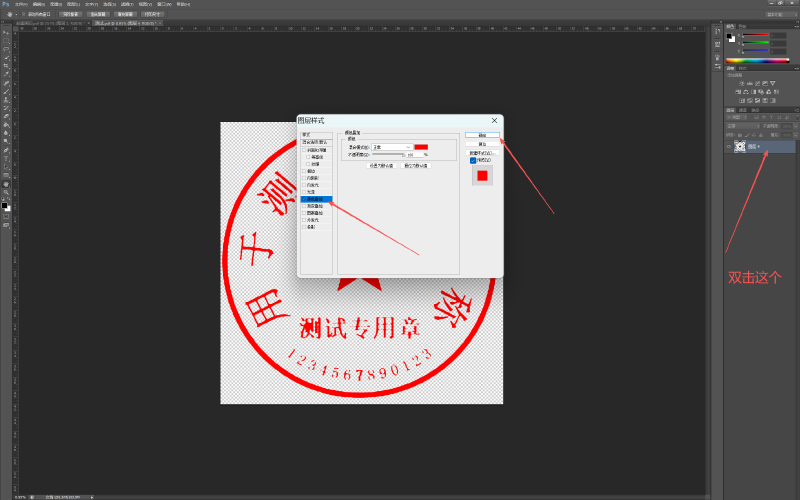Select the Rectangular Marquee tool
Viewport: 800px width, 500px height.
(6, 39)
